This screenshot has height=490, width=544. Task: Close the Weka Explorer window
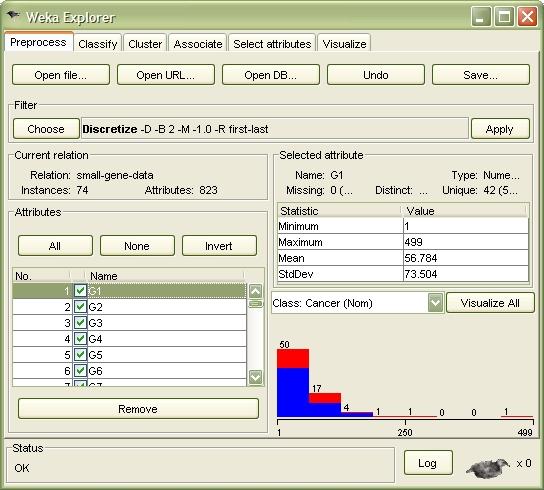coord(527,16)
